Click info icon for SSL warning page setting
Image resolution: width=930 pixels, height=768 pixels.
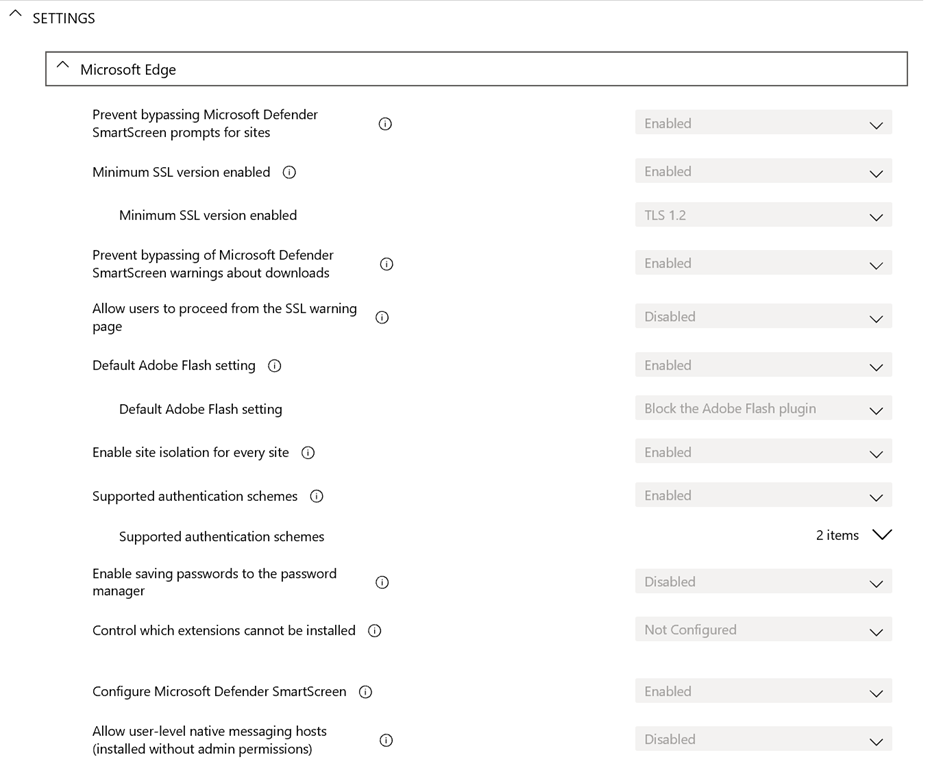click(x=381, y=317)
